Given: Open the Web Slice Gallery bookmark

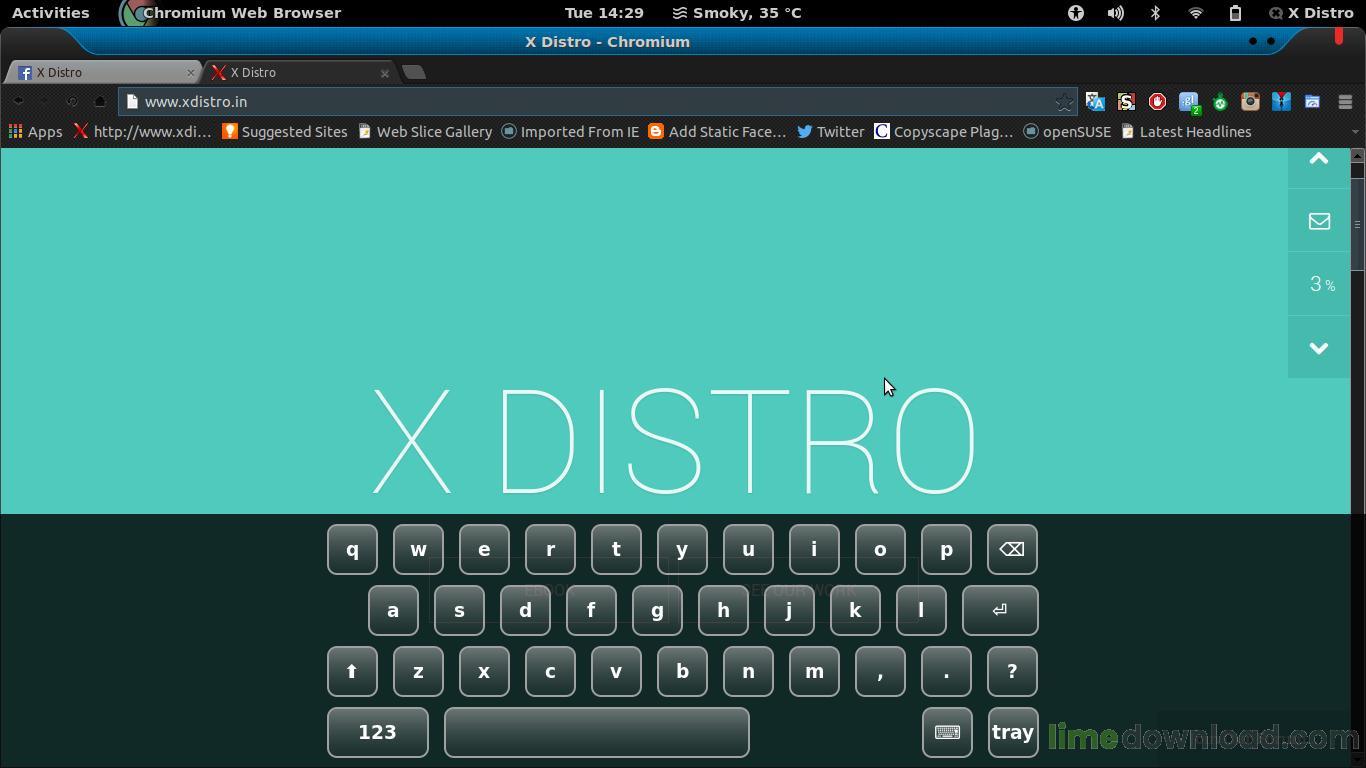Looking at the screenshot, I should point(425,132).
